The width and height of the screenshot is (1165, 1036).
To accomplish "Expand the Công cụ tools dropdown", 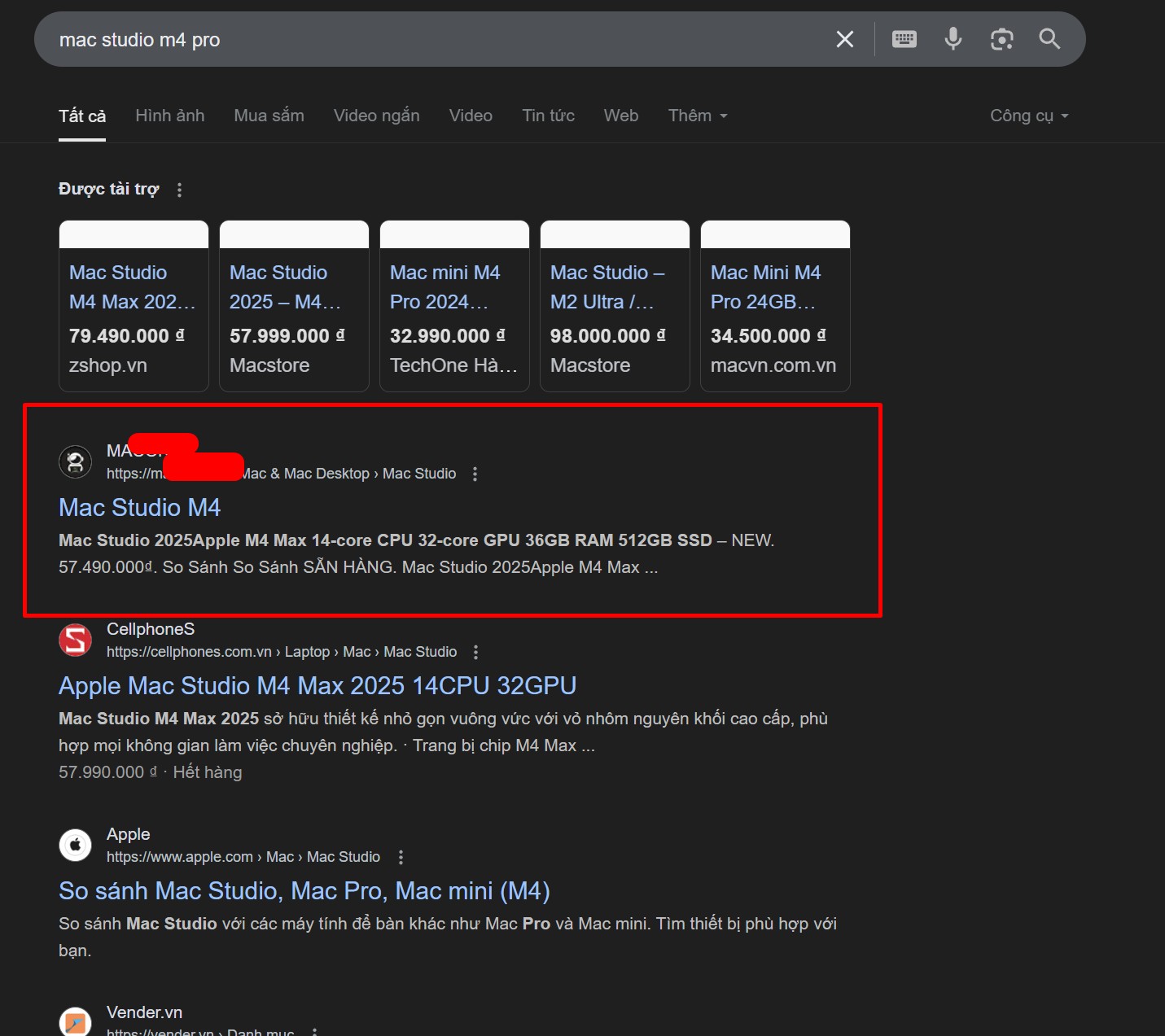I will click(1029, 116).
